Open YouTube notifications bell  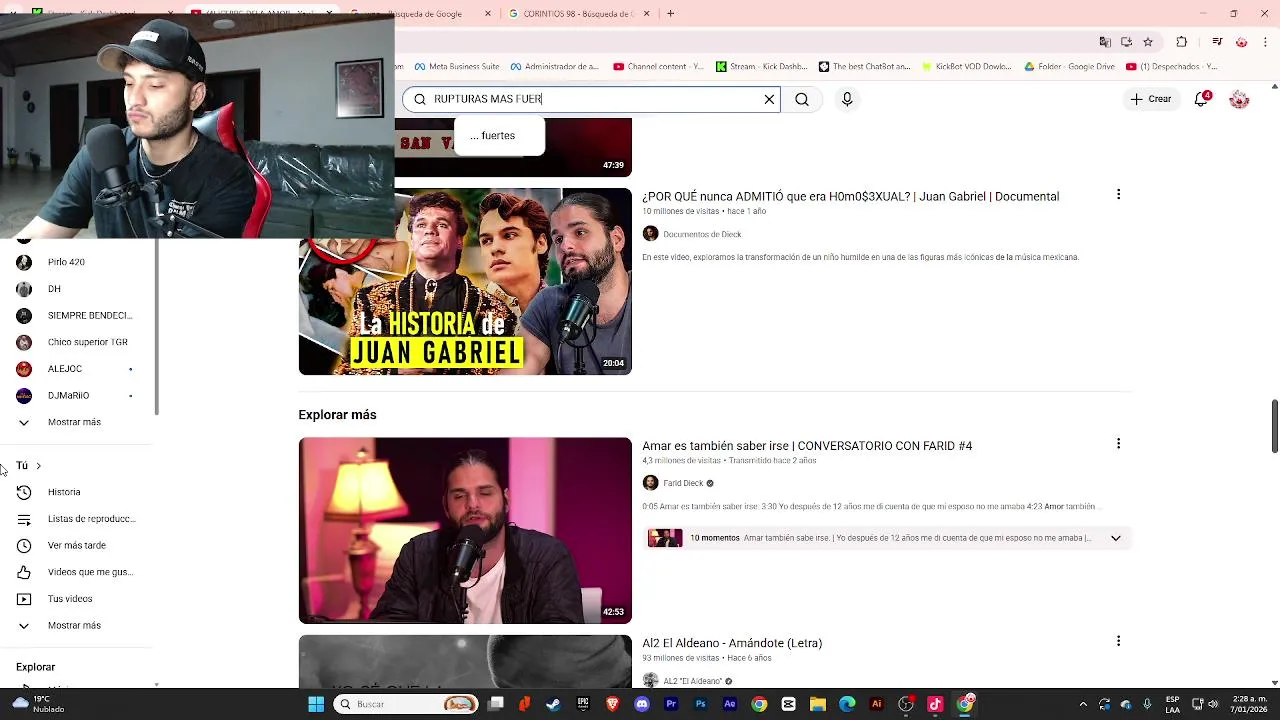[x=1202, y=99]
